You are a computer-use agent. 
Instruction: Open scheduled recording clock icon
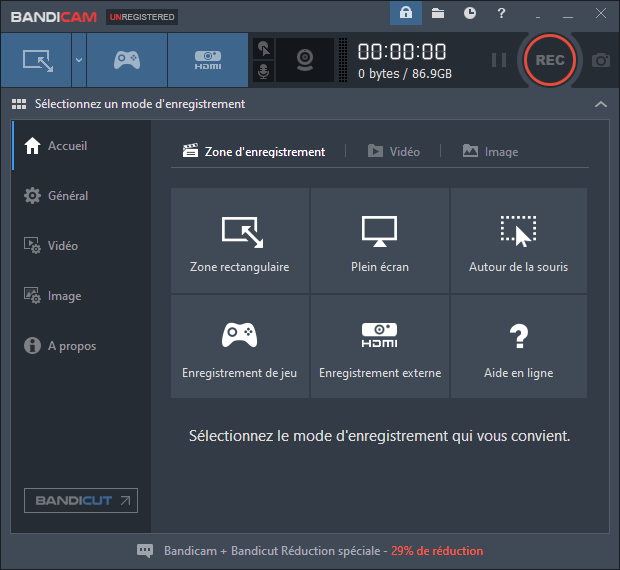[469, 13]
